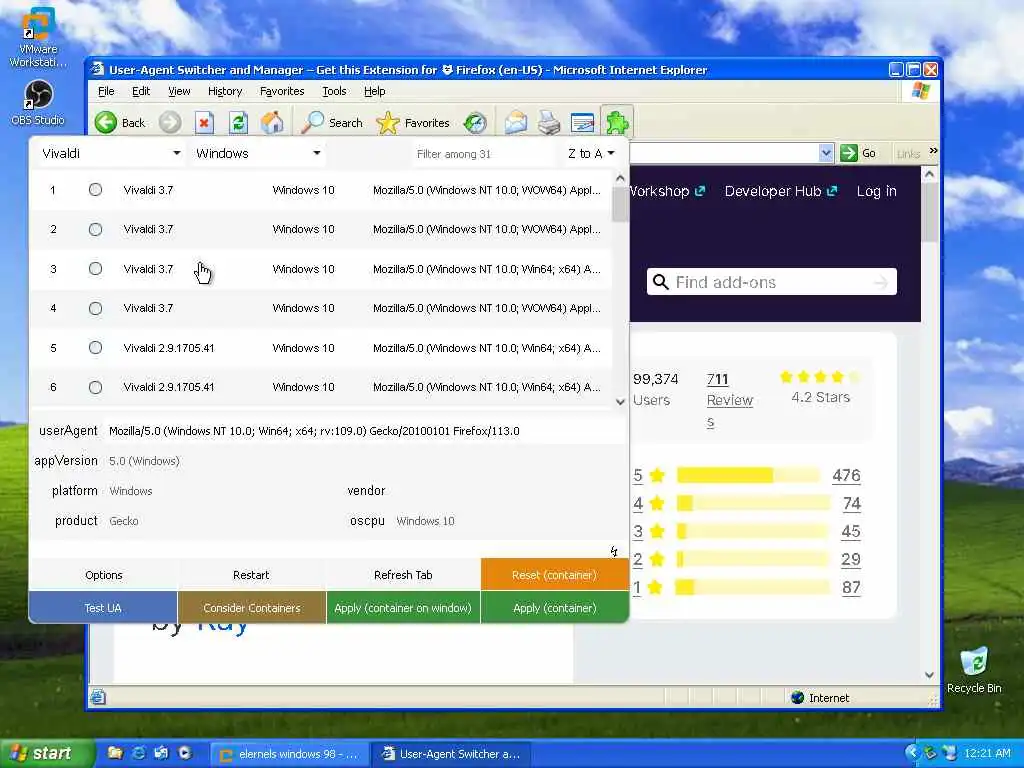Click the Stop loading icon

[x=204, y=122]
